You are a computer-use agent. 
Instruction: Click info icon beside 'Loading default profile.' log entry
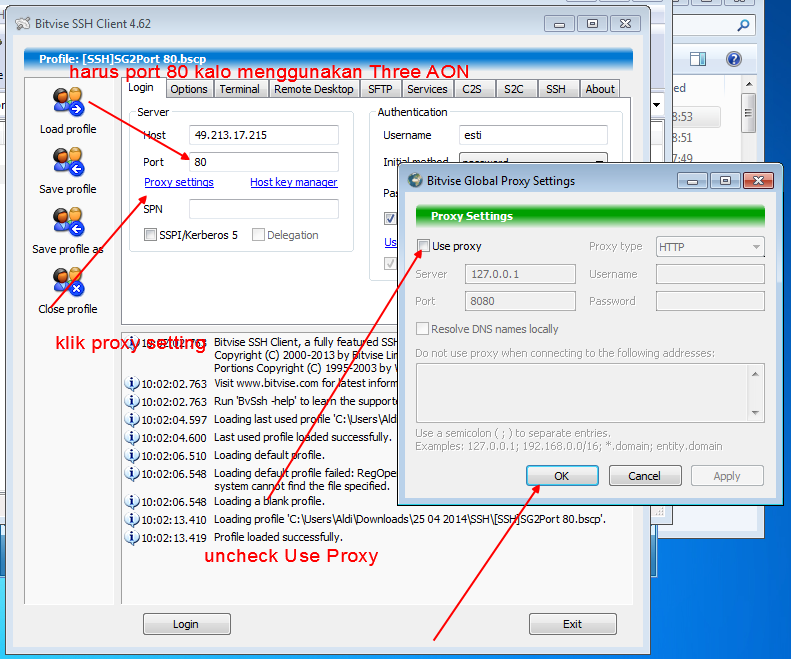[132, 455]
